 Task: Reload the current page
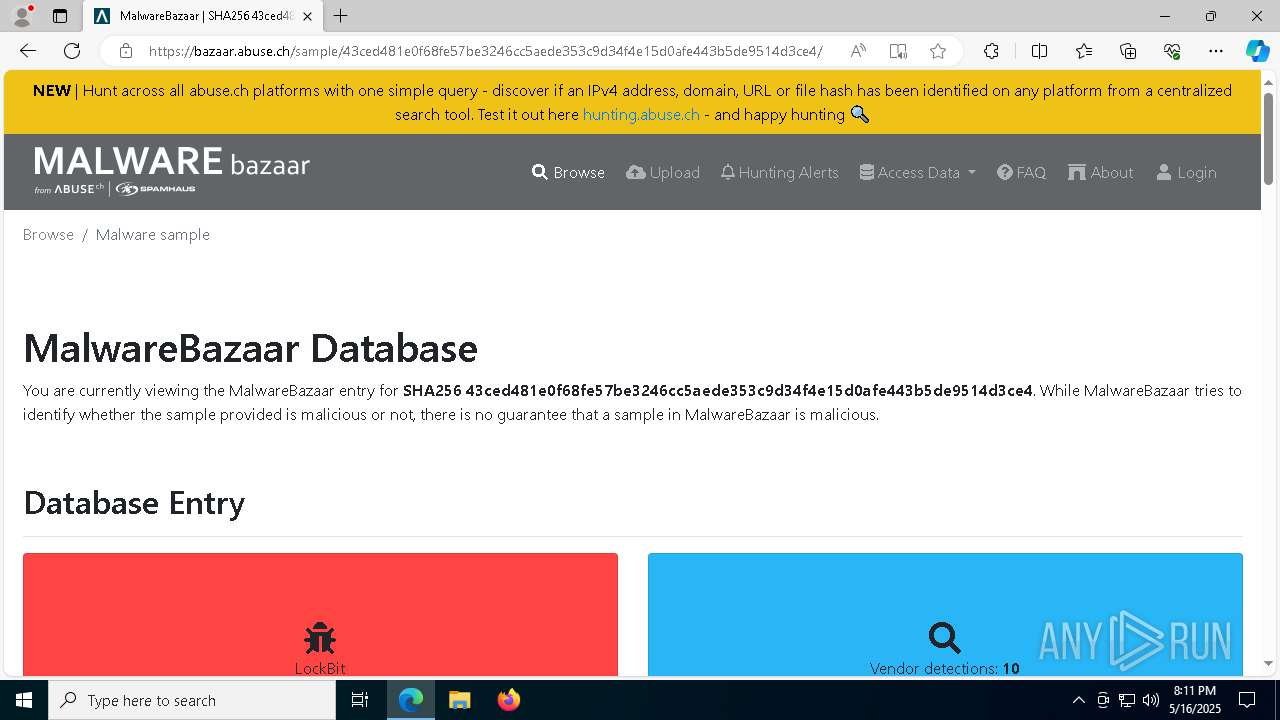coord(72,51)
